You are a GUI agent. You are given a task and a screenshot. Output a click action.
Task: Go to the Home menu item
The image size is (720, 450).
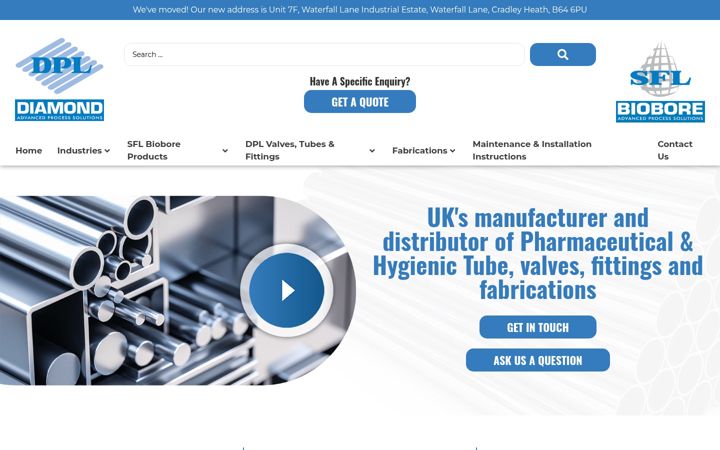coord(28,151)
